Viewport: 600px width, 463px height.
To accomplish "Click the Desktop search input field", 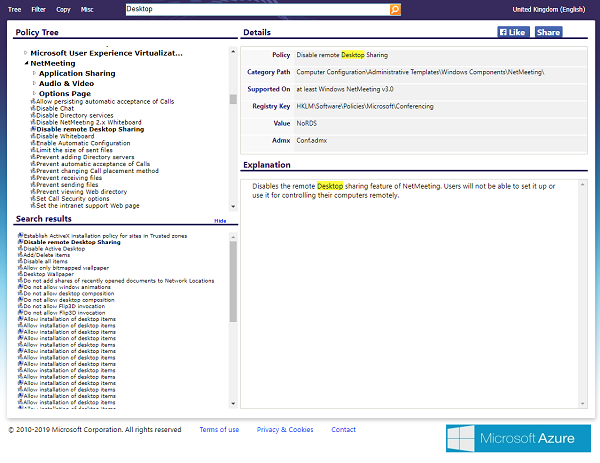I will tap(257, 9).
